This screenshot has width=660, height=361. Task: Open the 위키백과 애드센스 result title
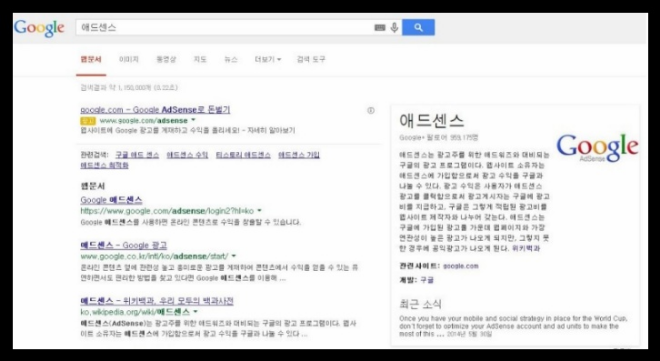coord(157,301)
